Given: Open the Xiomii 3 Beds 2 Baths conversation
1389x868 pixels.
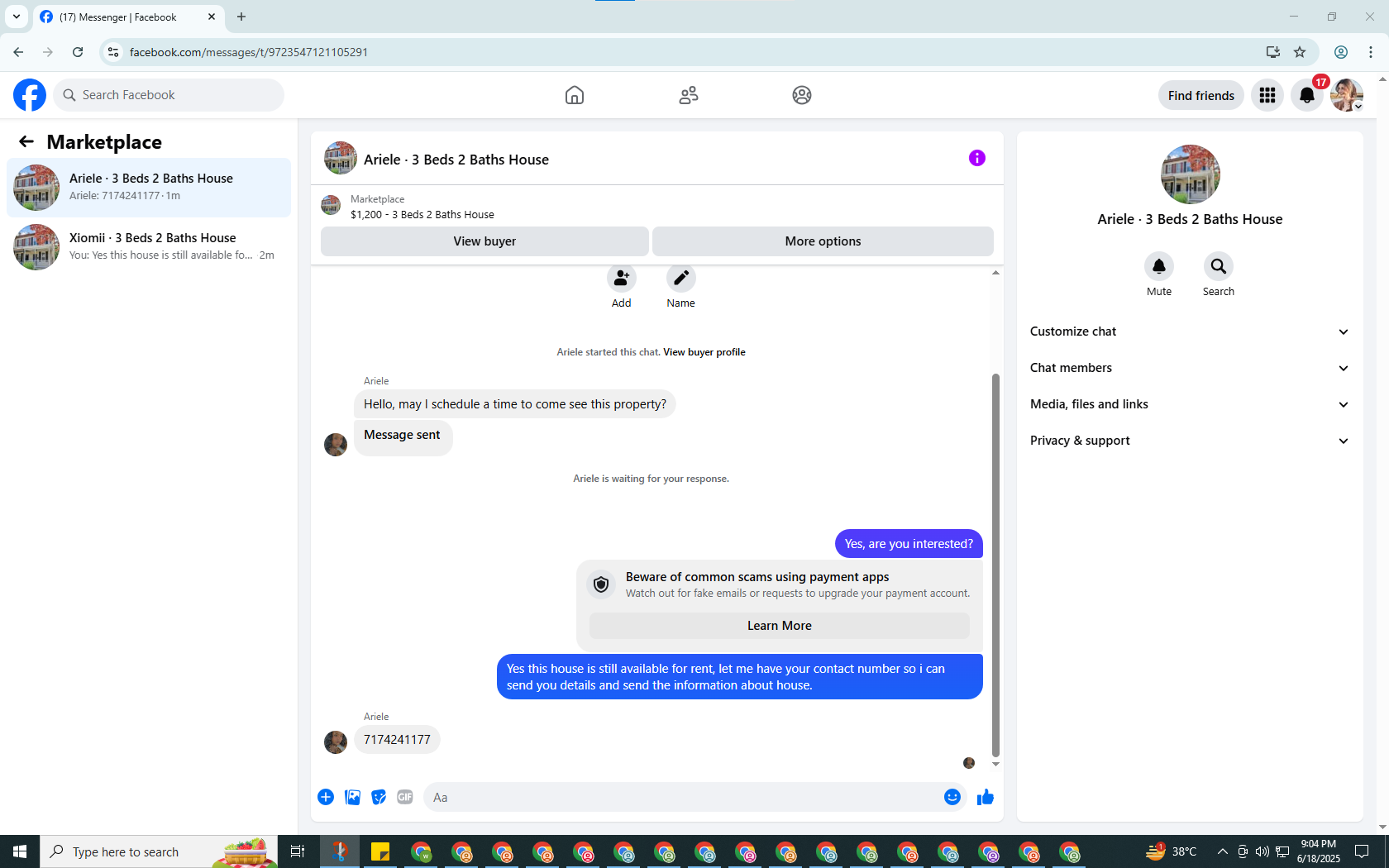Looking at the screenshot, I should (x=149, y=247).
